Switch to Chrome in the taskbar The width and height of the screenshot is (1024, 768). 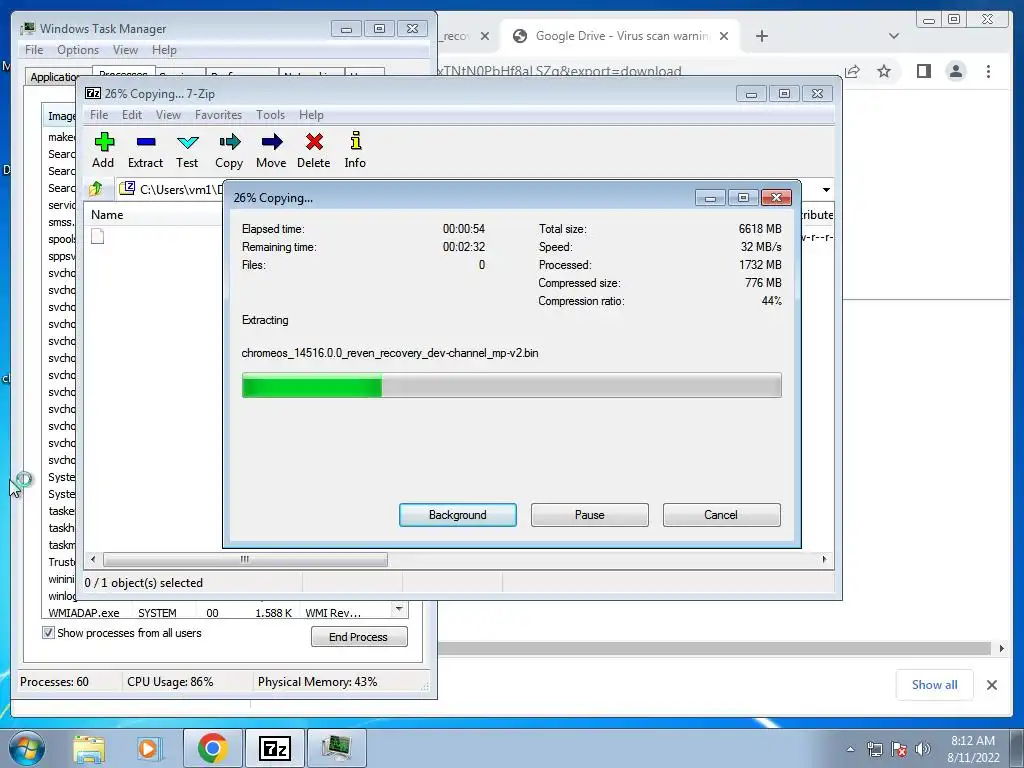(x=212, y=748)
